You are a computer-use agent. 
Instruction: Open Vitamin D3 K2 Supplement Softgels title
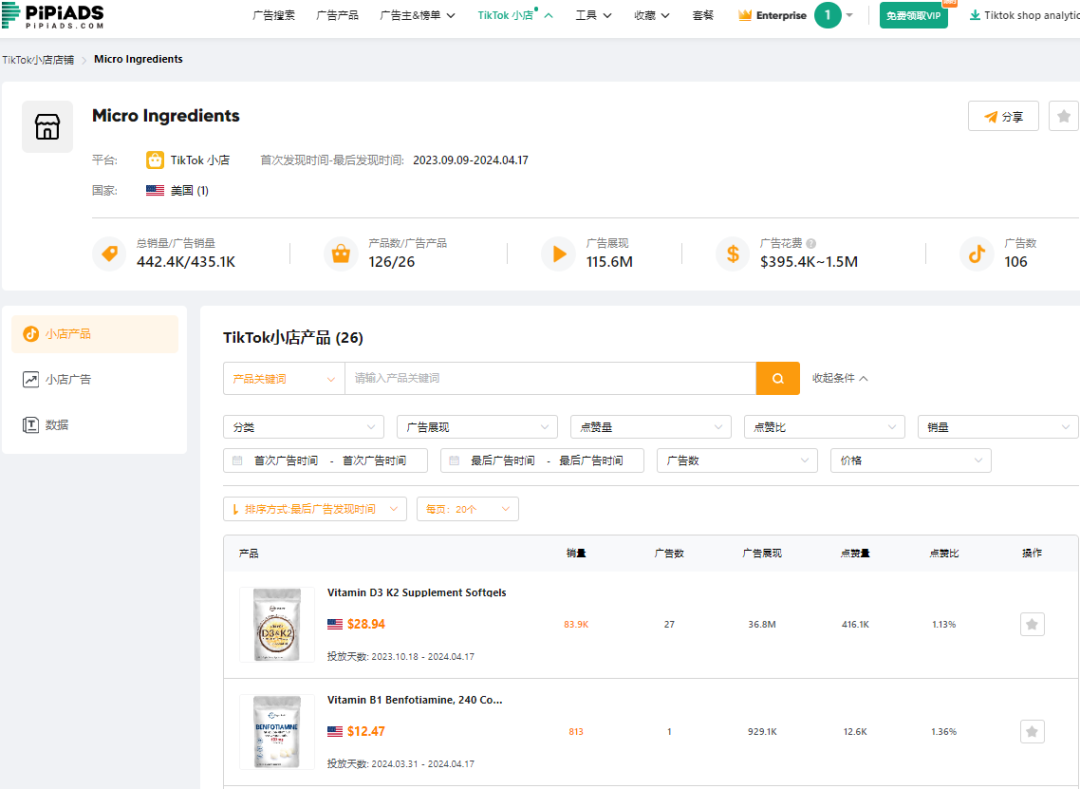click(x=417, y=593)
